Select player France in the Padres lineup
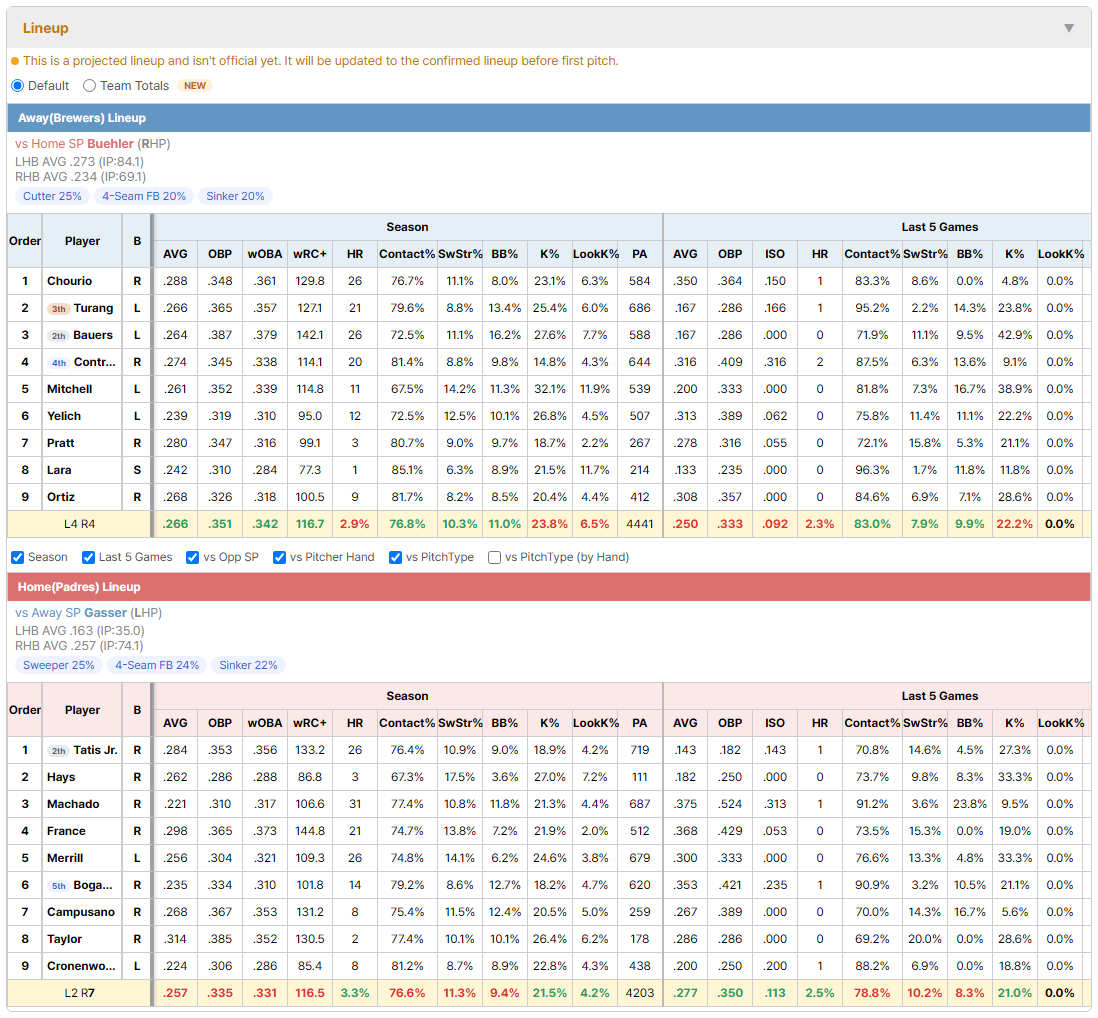This screenshot has width=1098, height=1018. [67, 832]
